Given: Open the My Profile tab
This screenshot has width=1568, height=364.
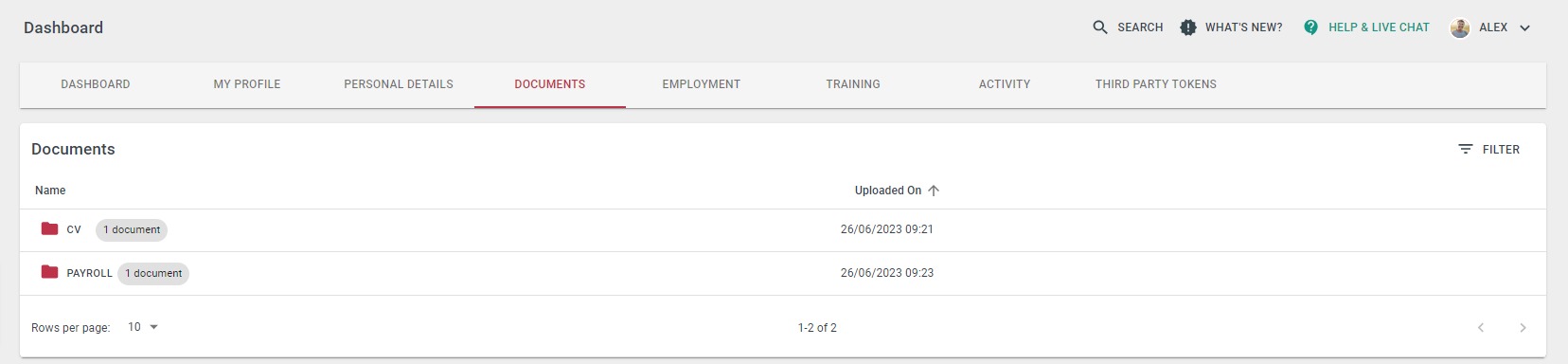Looking at the screenshot, I should coord(247,84).
